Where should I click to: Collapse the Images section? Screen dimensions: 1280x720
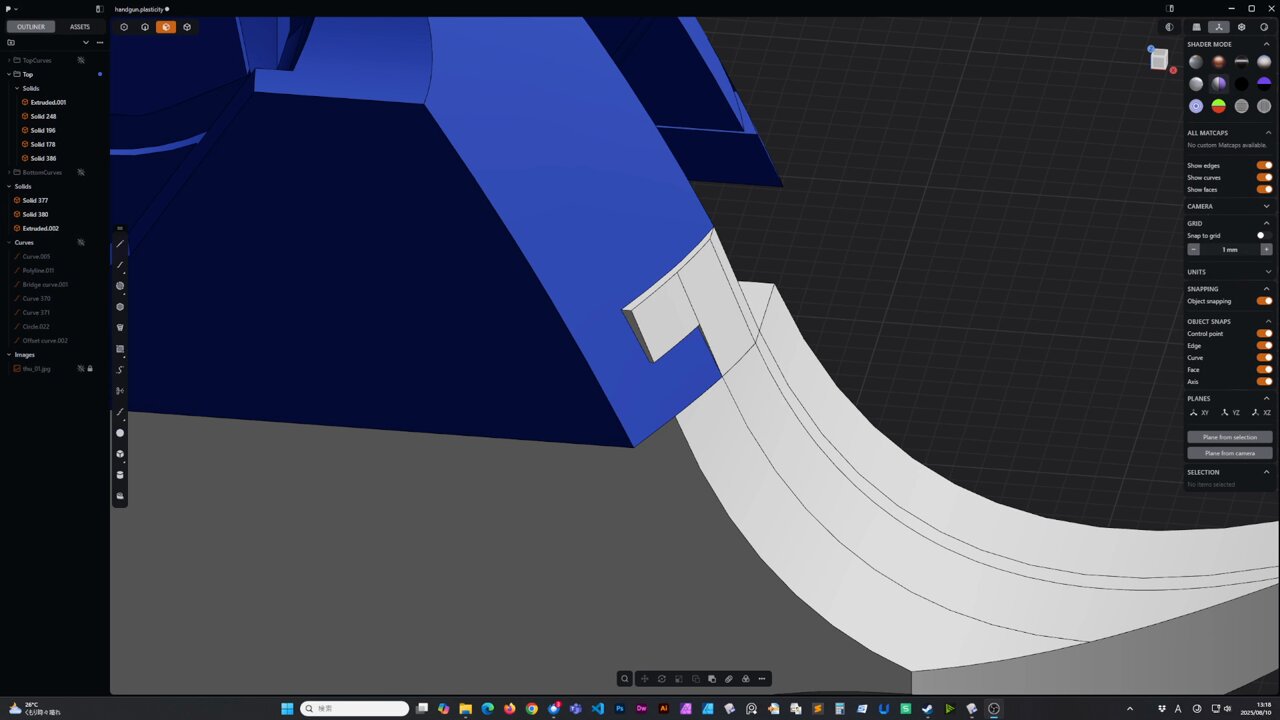9,354
